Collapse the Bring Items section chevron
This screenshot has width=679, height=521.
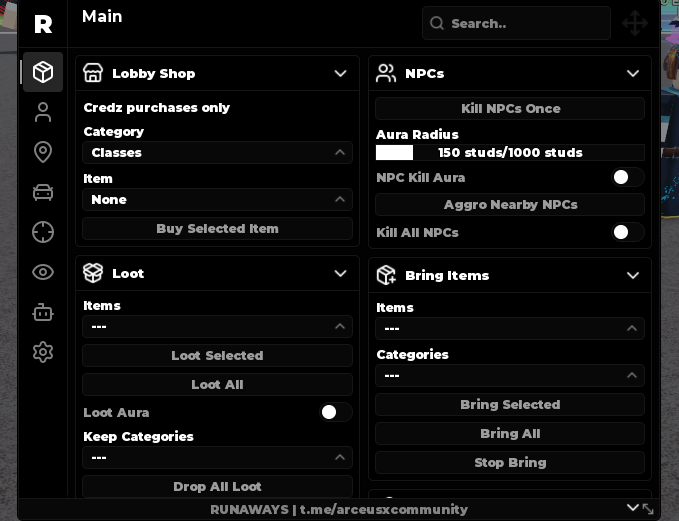633,275
